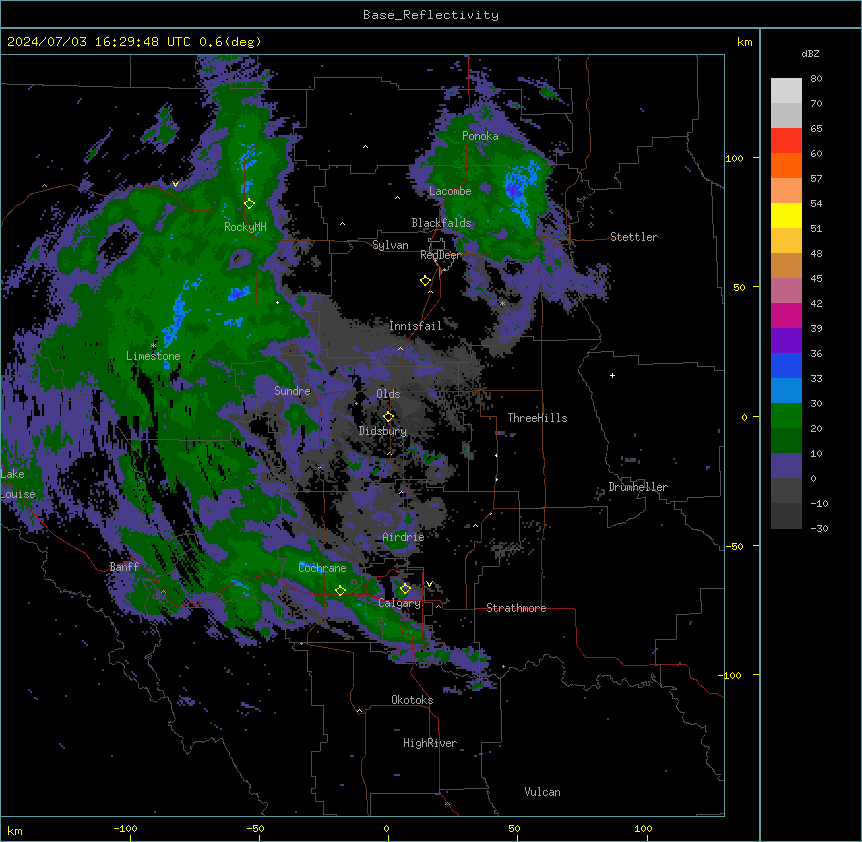Image resolution: width=862 pixels, height=842 pixels.
Task: Select the white plus marker northeast of ThreeHills
Action: [x=612, y=375]
